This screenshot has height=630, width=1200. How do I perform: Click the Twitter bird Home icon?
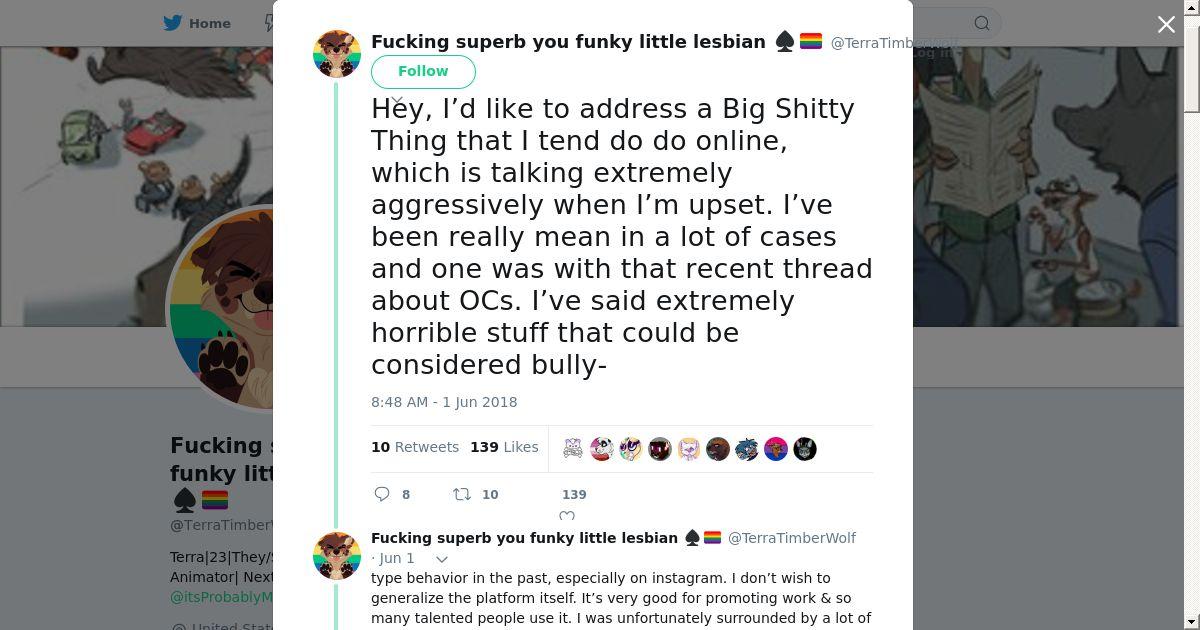click(x=173, y=23)
